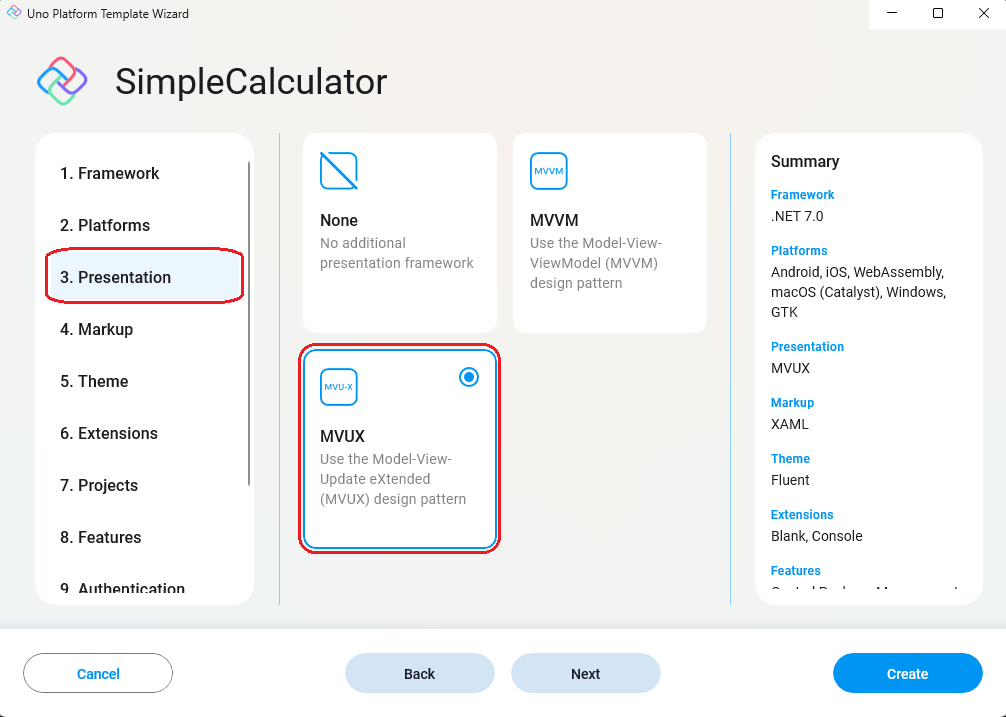Select the MVUX radio button
The height and width of the screenshot is (717, 1006).
pos(468,377)
